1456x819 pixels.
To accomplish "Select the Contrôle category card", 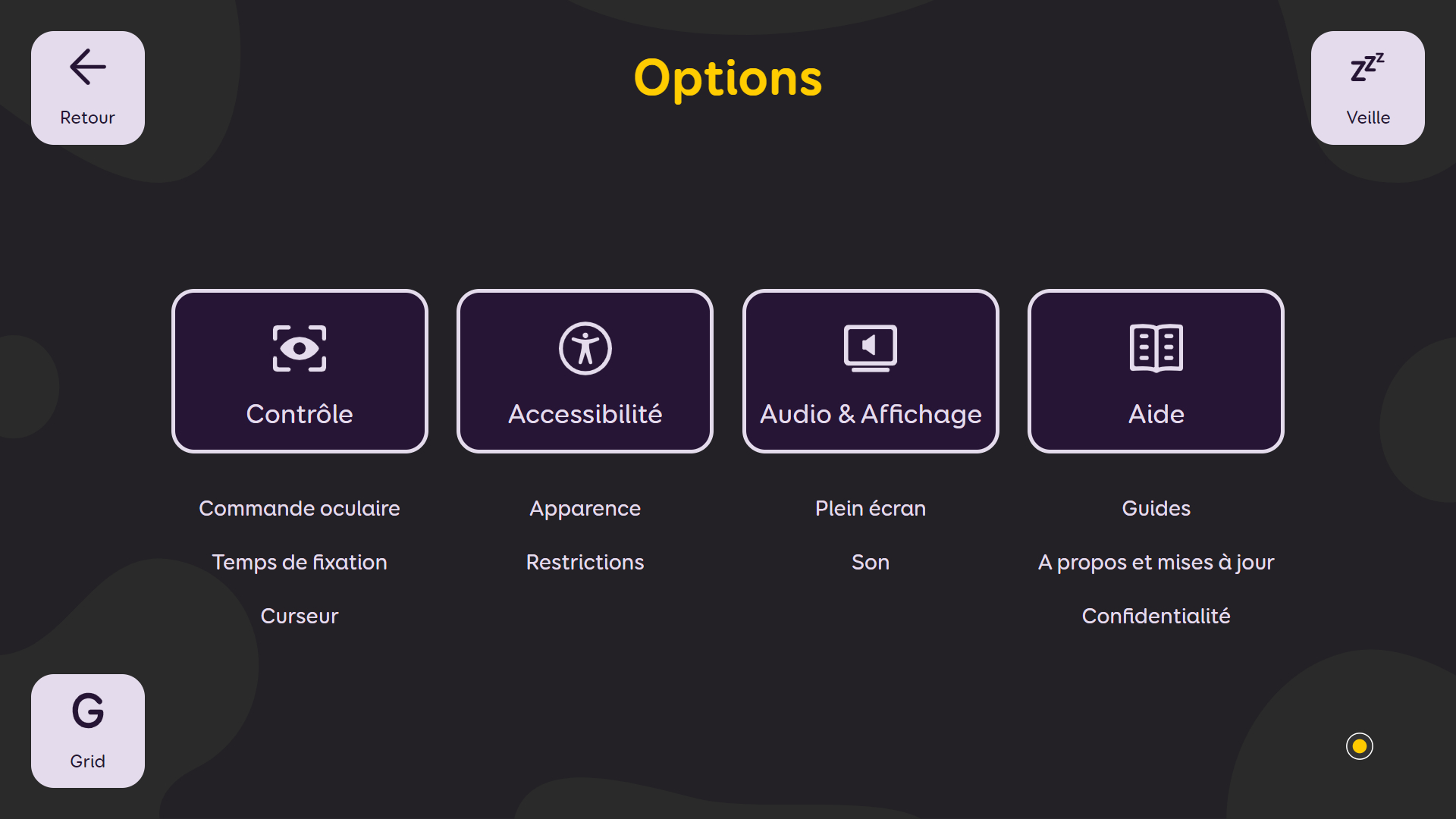I will (300, 371).
